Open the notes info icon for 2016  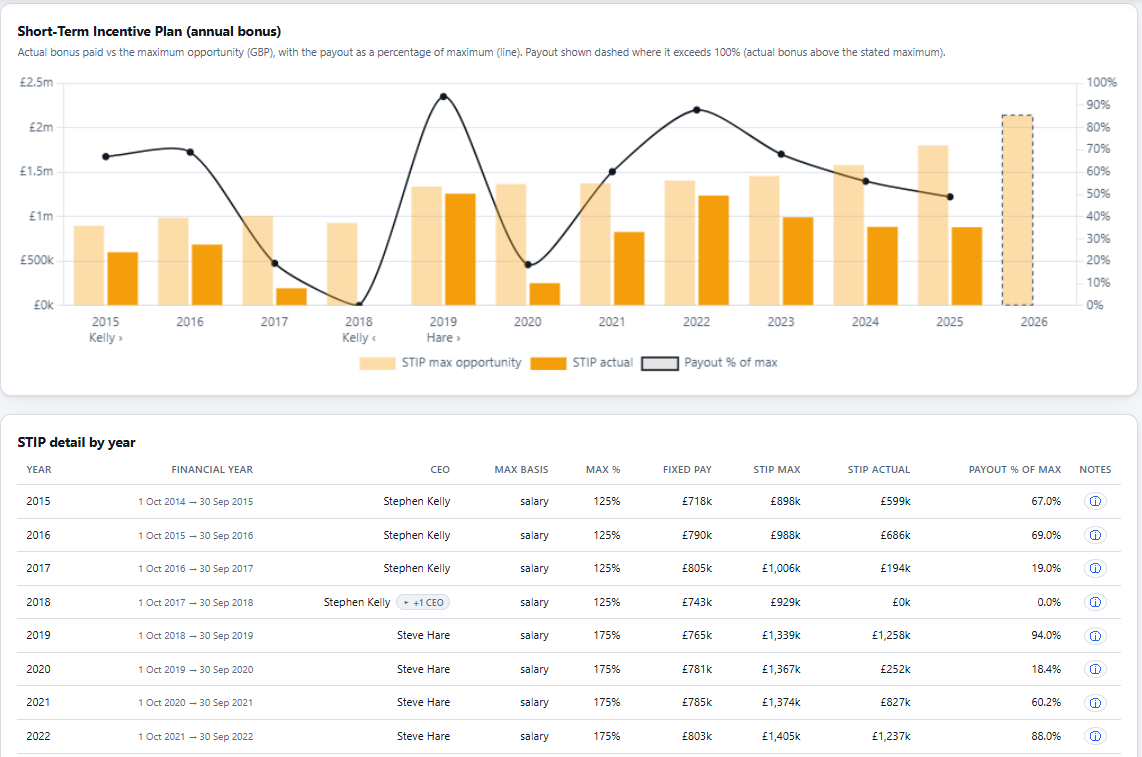[1095, 535]
